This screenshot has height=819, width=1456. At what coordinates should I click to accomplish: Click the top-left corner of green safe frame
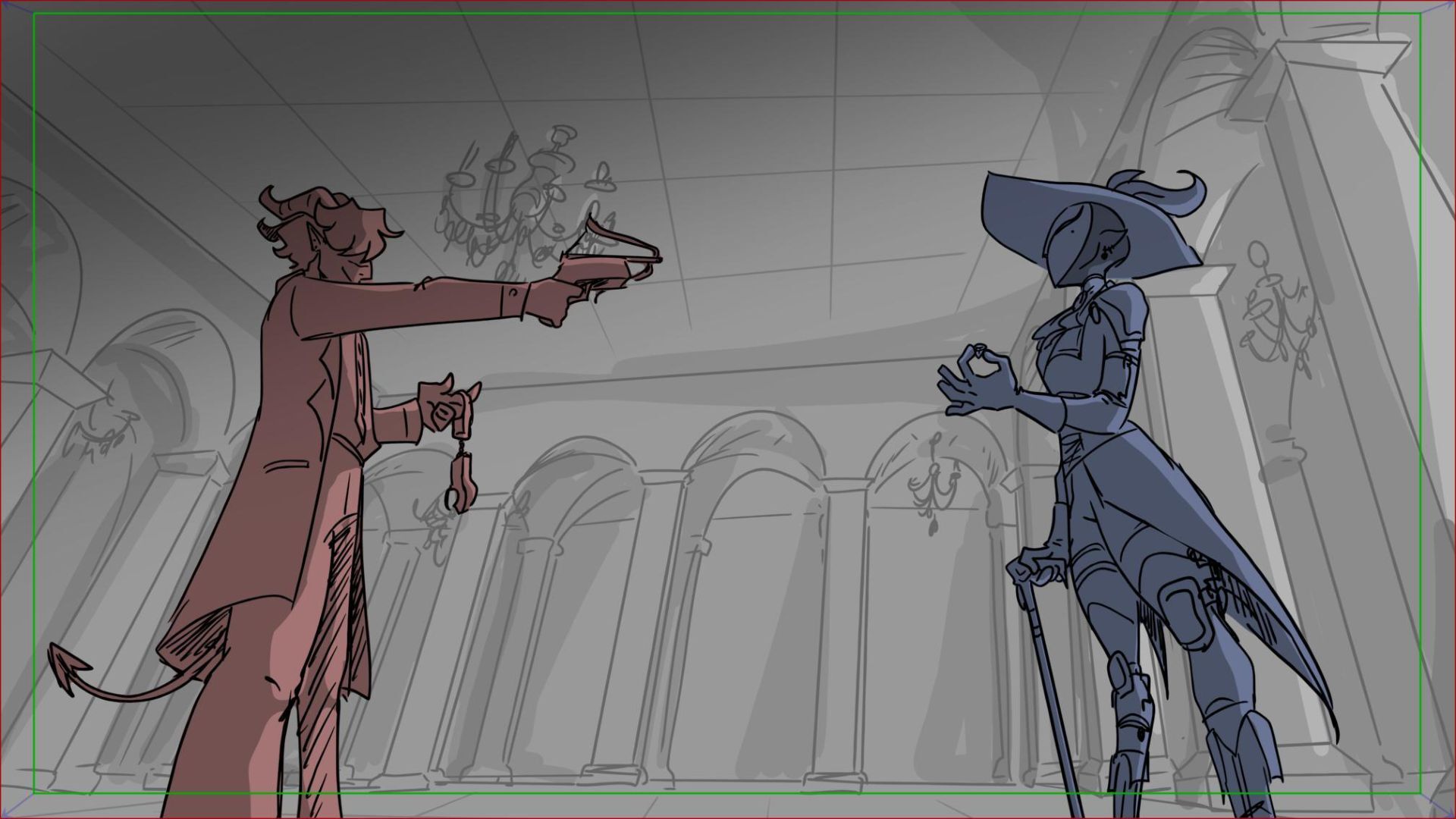pos(34,14)
